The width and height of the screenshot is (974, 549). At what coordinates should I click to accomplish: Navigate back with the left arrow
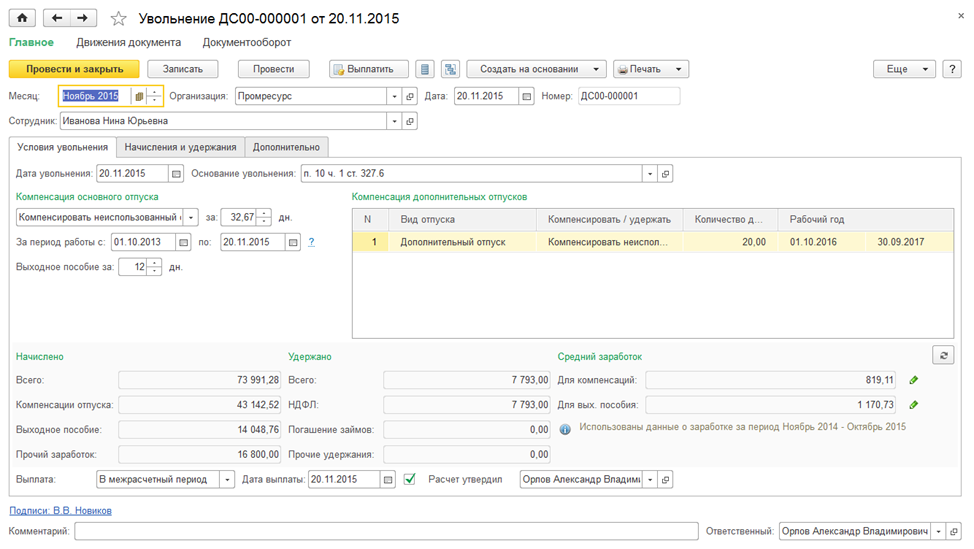click(x=57, y=18)
